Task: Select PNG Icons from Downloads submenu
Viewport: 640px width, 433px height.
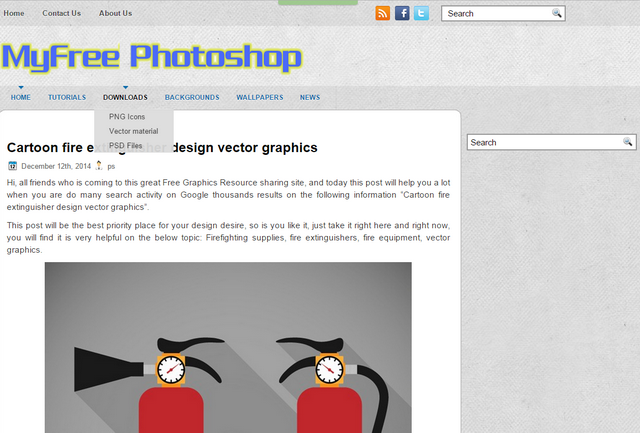Action: [127, 117]
